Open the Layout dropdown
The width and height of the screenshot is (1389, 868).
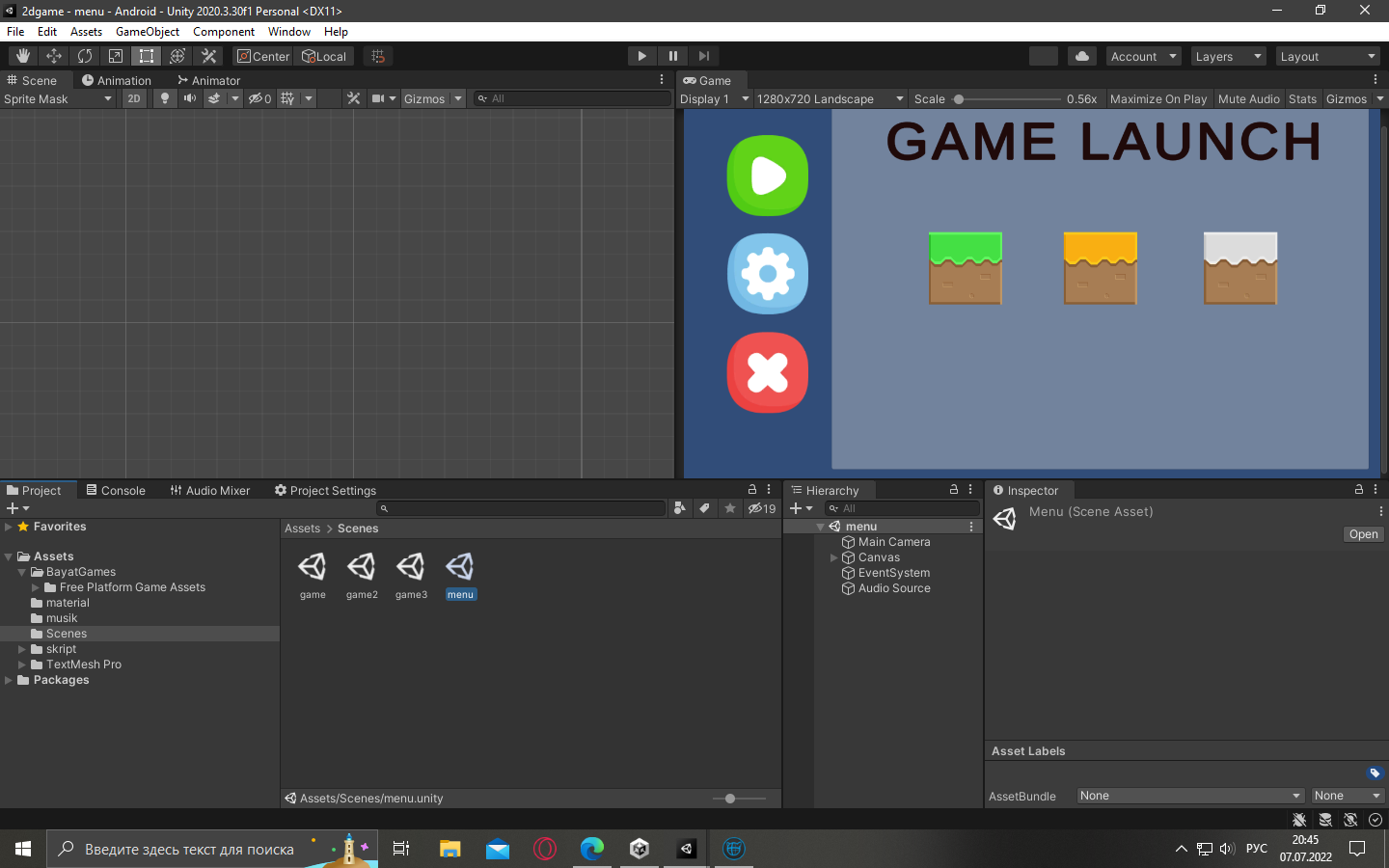coord(1328,56)
